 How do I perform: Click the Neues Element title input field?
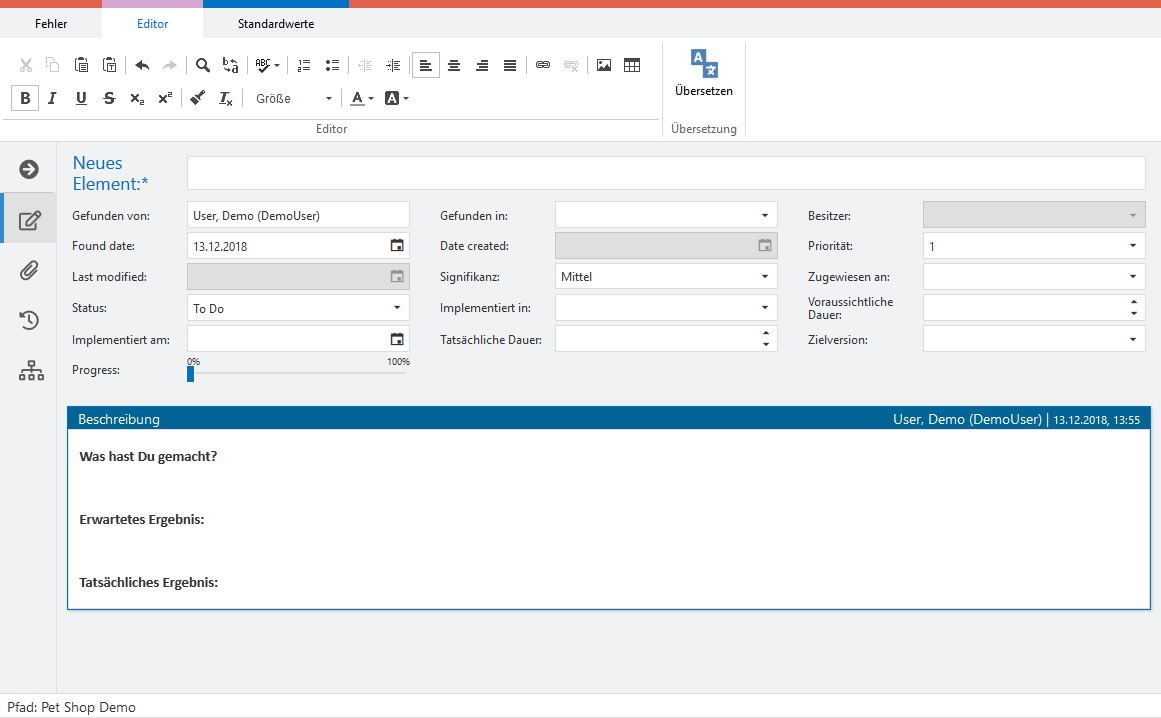point(665,173)
